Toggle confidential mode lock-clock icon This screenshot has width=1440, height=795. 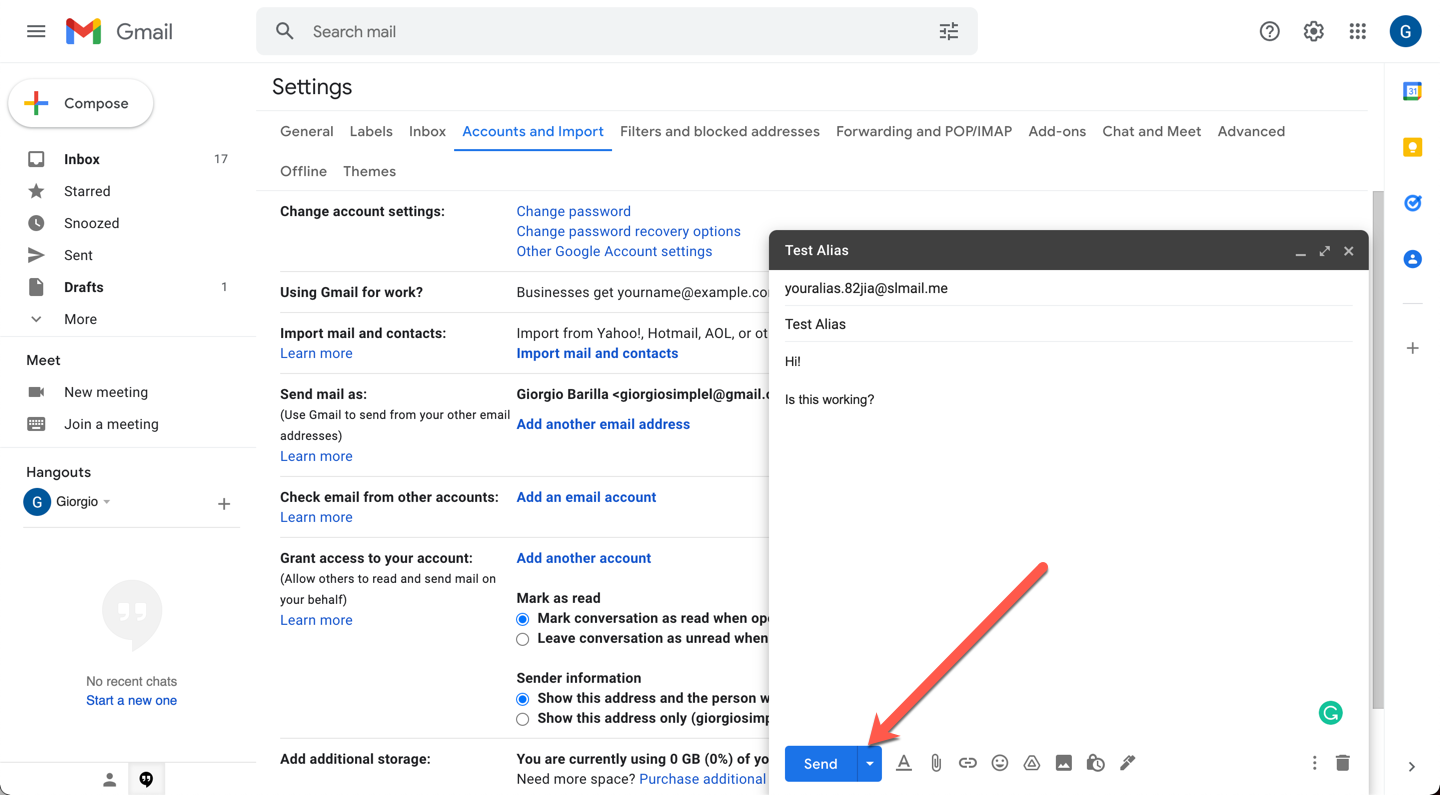tap(1095, 763)
